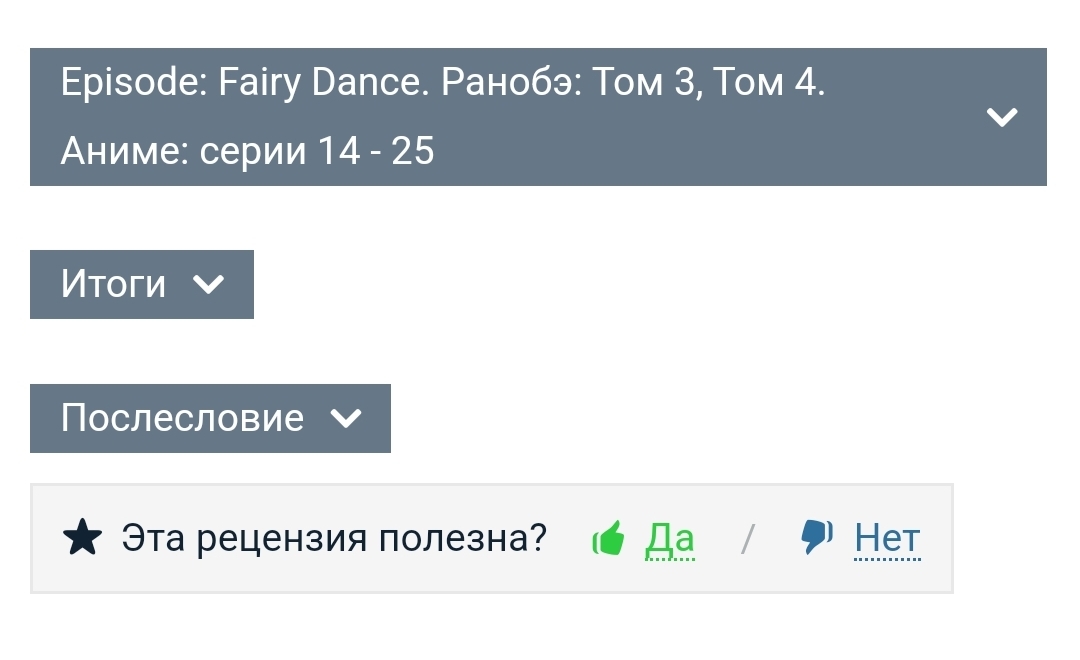Image resolution: width=1080 pixels, height=660 pixels.
Task: Click the 'Аниме:' word in the header
Action: [124, 151]
